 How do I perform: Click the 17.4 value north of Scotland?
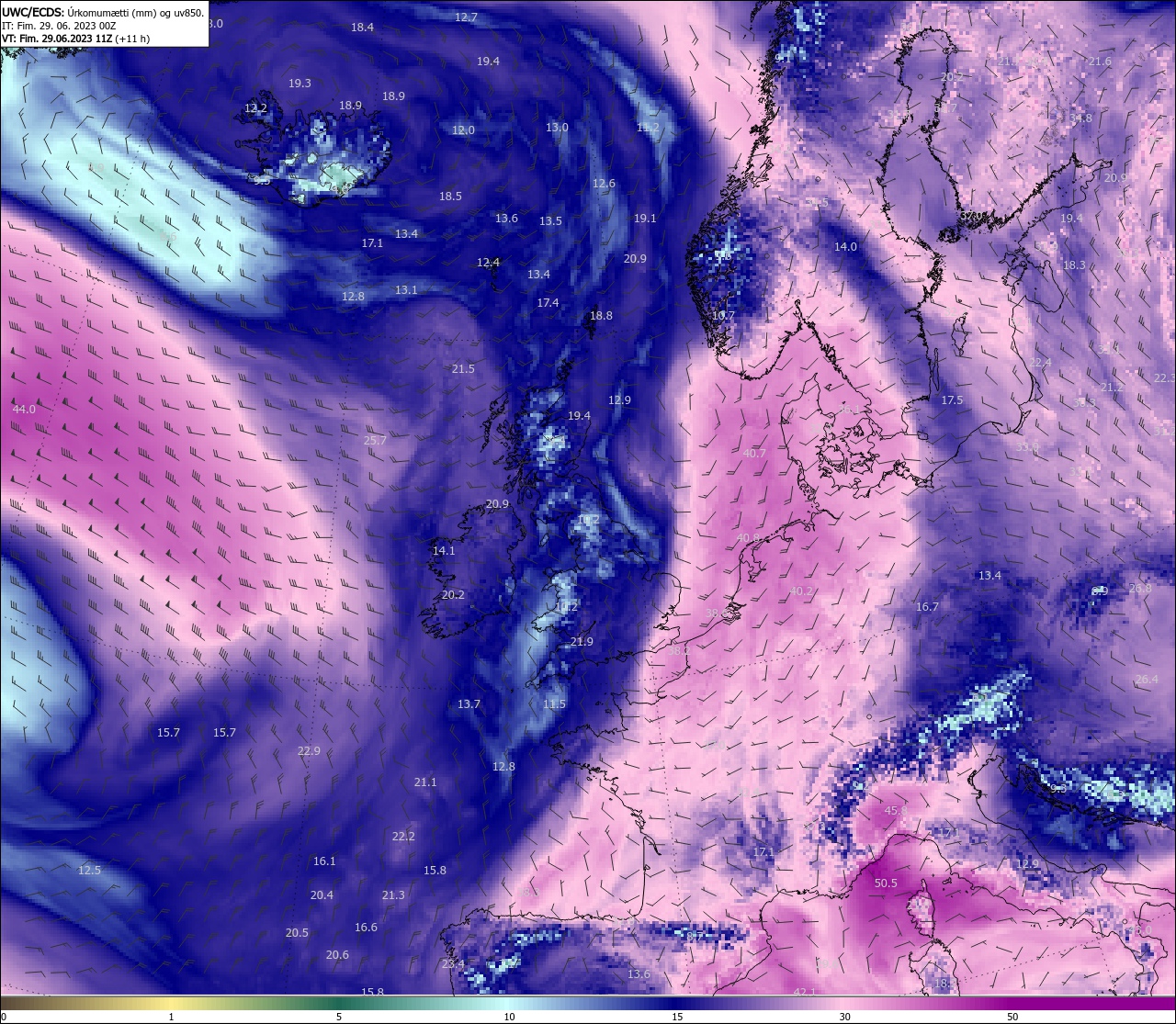[548, 303]
